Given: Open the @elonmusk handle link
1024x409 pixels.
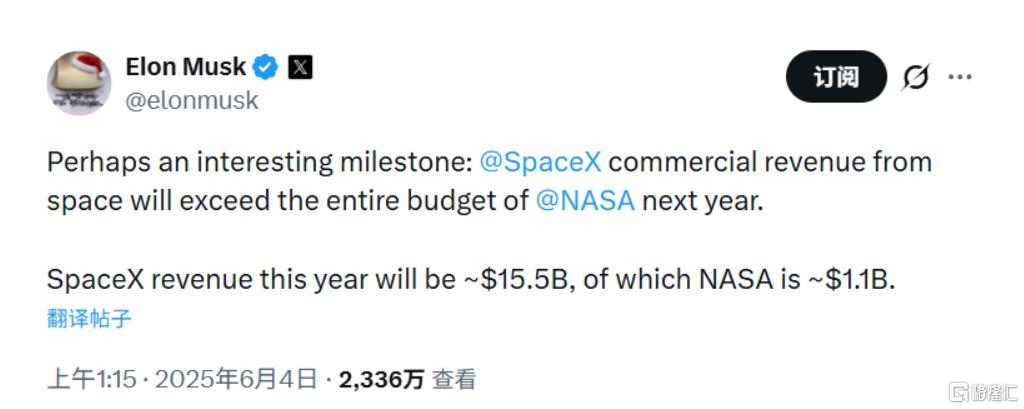Looking at the screenshot, I should coord(192,100).
